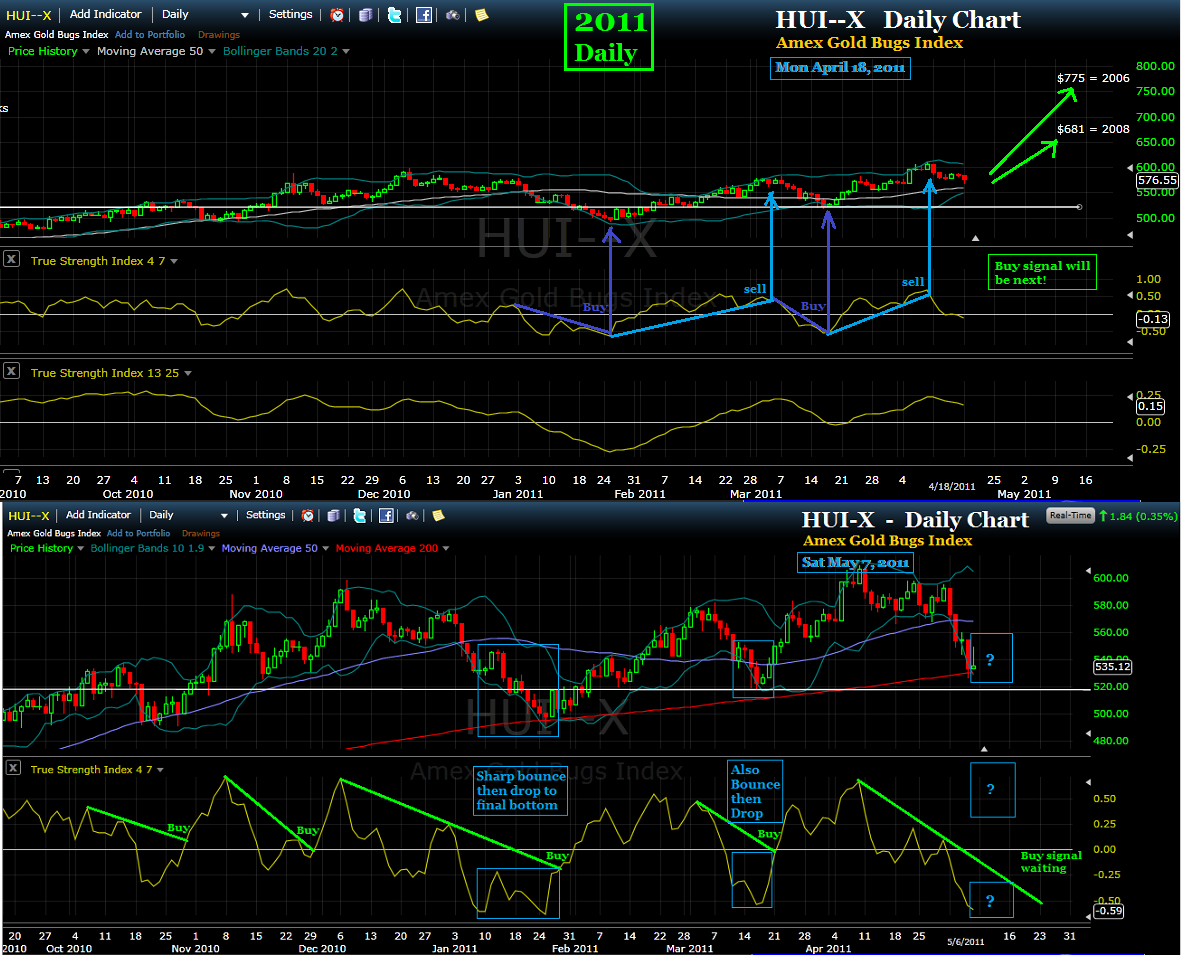Select the green Price History label

42,51
